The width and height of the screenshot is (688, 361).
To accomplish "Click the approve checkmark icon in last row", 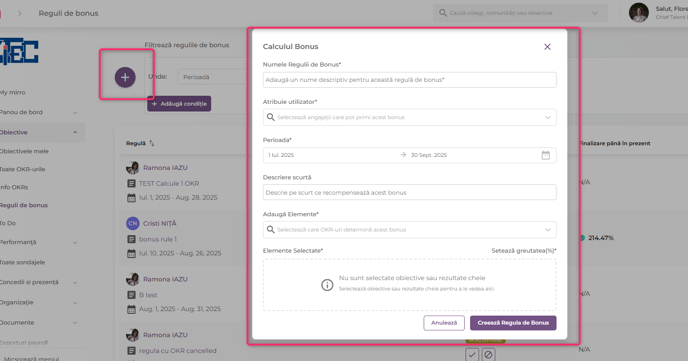I will pos(472,354).
